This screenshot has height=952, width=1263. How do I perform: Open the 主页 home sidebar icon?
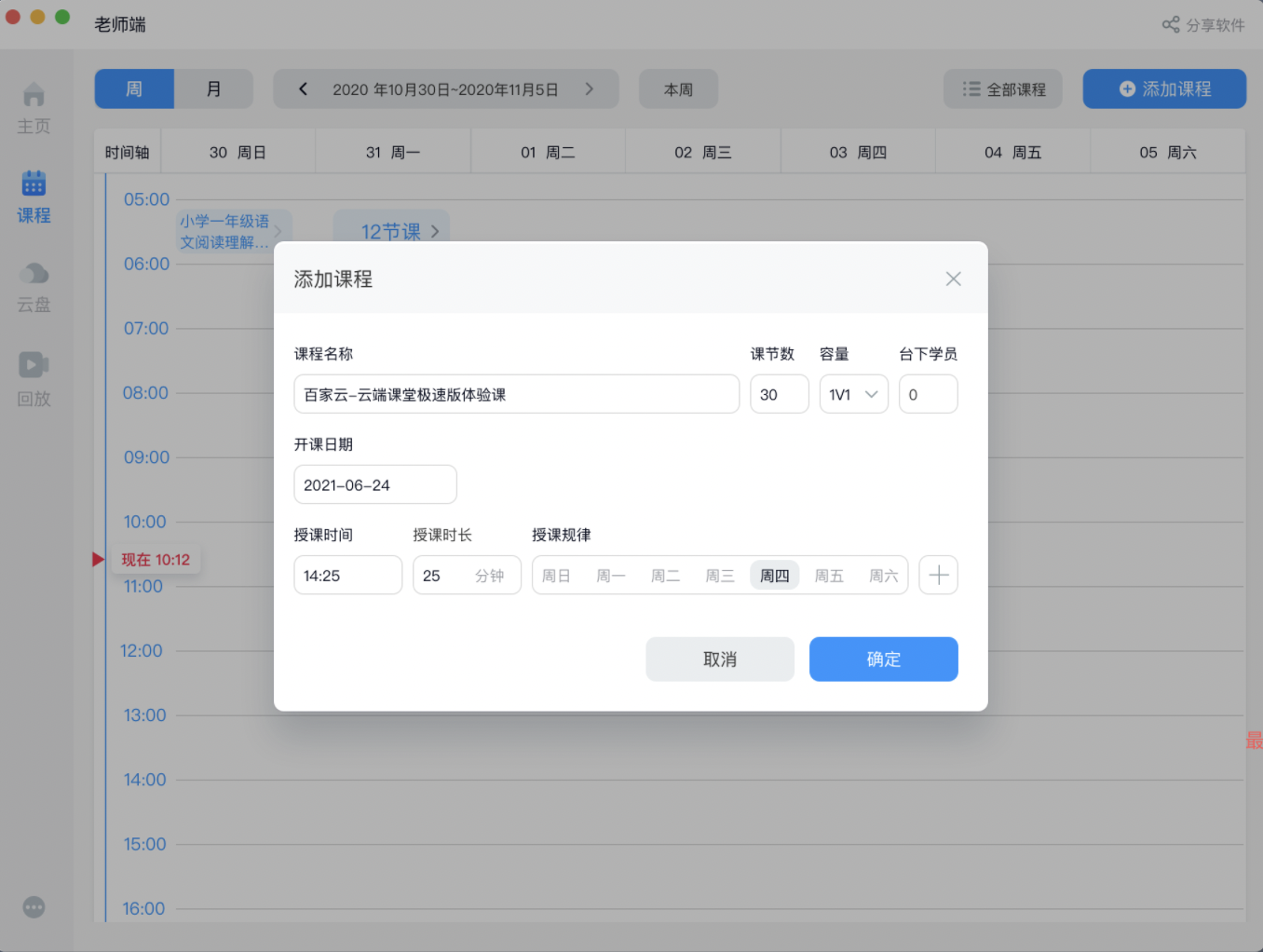click(x=34, y=108)
